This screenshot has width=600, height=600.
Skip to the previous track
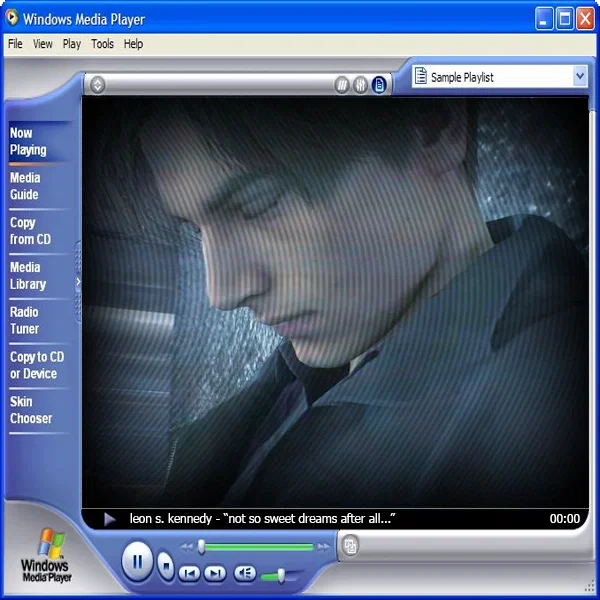189,573
